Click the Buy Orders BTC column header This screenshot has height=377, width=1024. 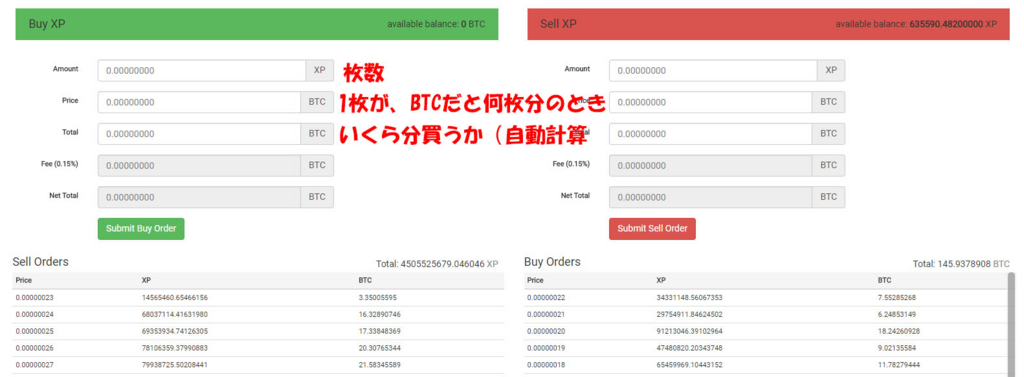coord(884,280)
